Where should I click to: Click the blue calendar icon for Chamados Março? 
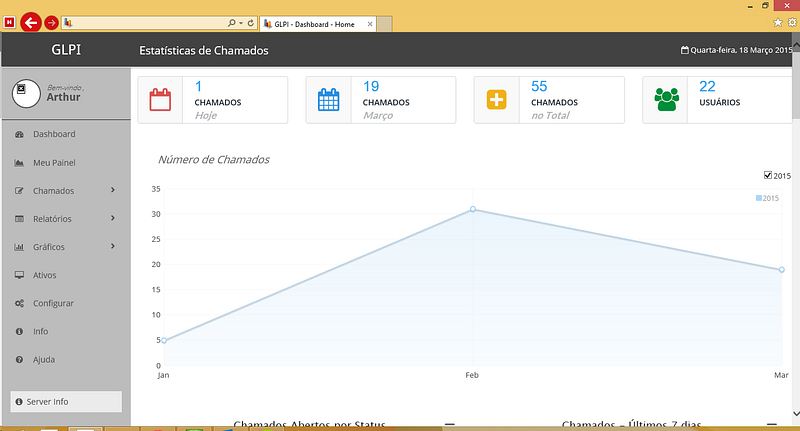tap(329, 100)
